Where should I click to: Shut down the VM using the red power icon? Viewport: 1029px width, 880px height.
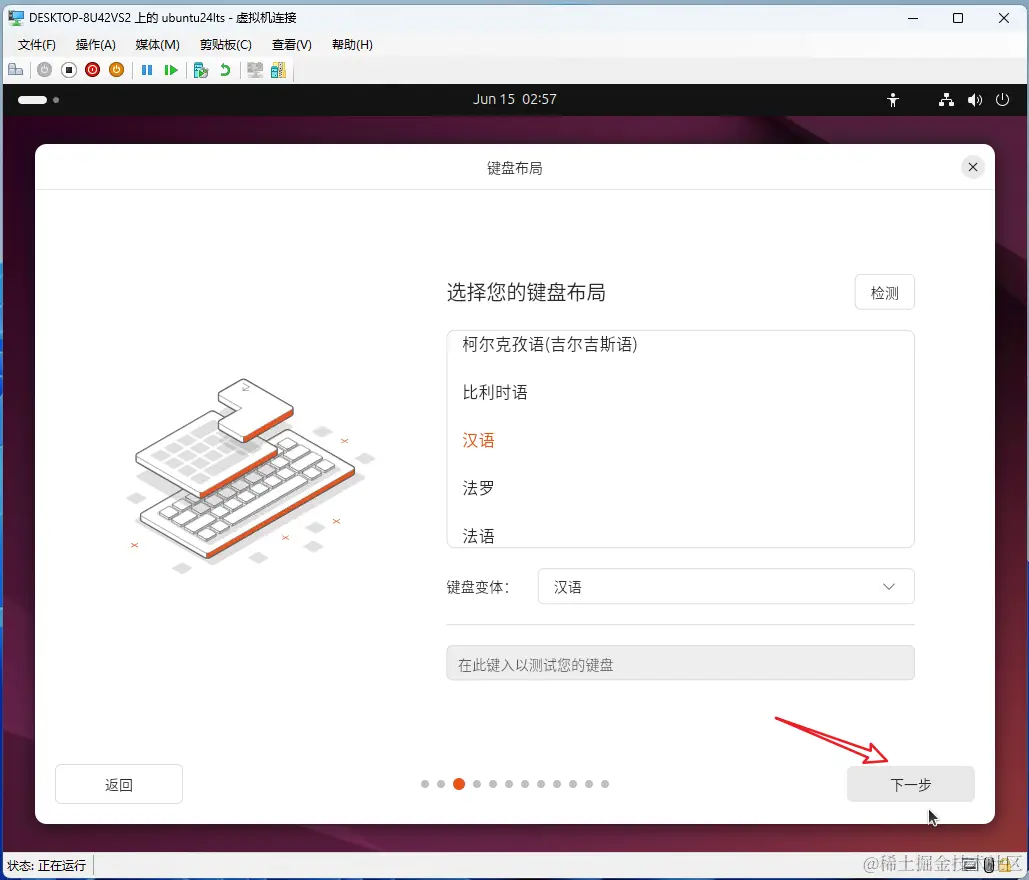coord(93,70)
